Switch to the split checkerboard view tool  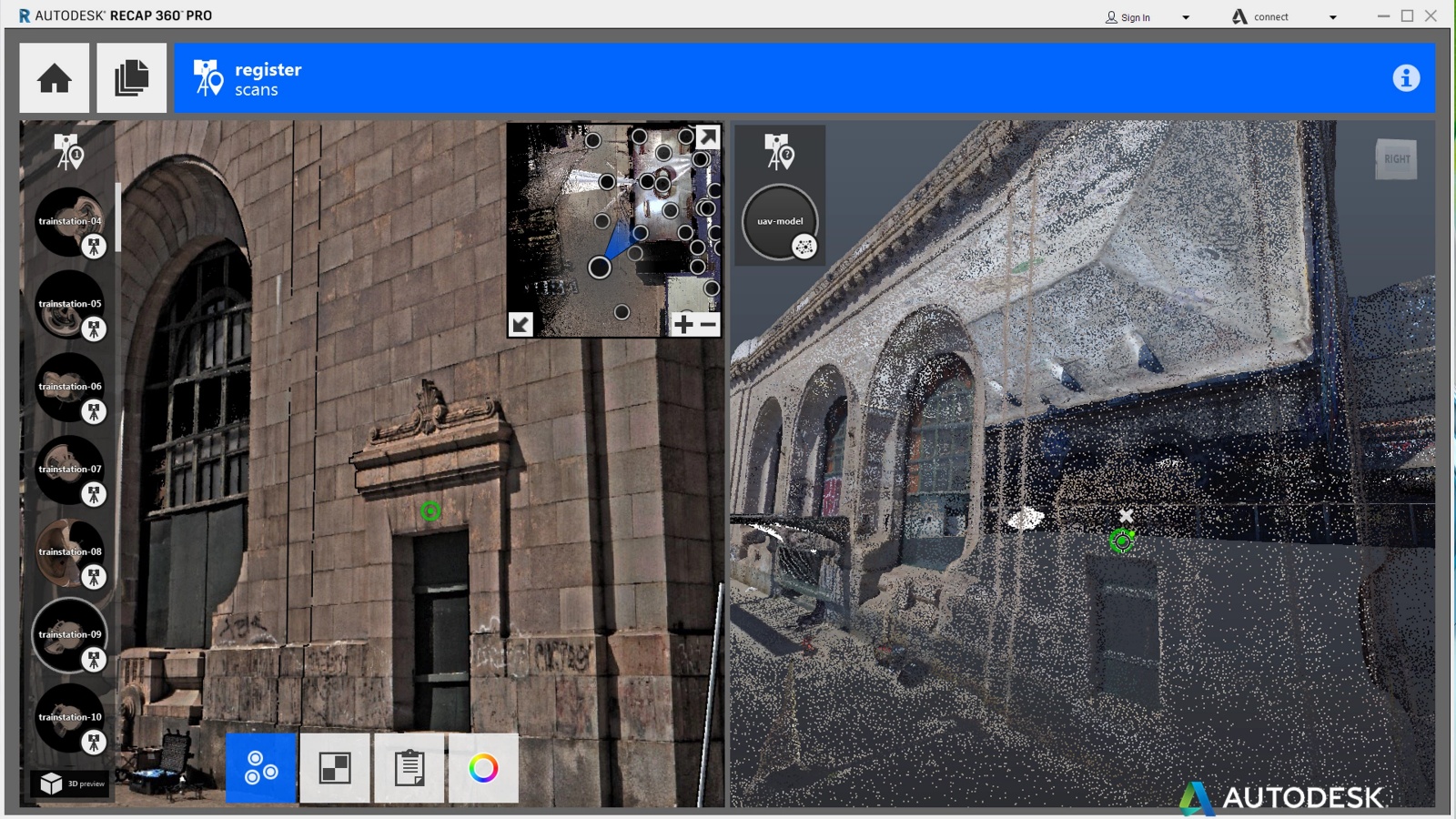335,769
